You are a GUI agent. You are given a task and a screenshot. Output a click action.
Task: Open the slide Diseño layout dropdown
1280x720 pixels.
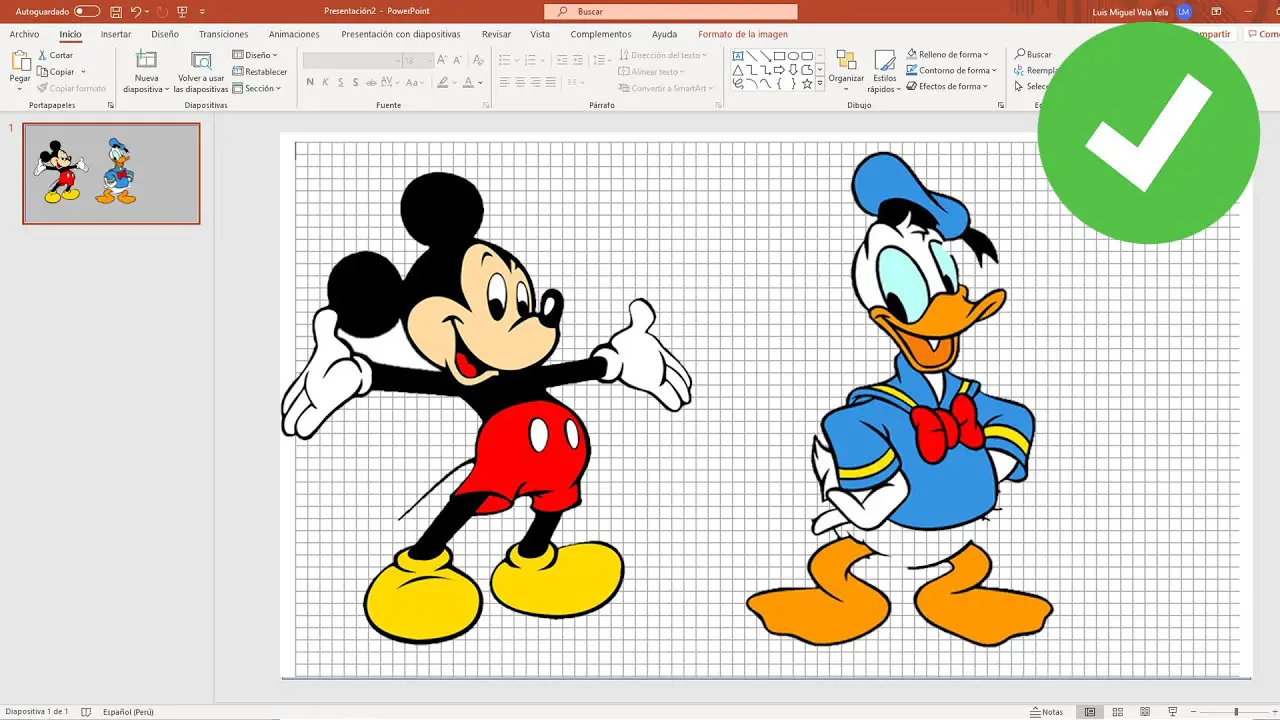tap(255, 55)
